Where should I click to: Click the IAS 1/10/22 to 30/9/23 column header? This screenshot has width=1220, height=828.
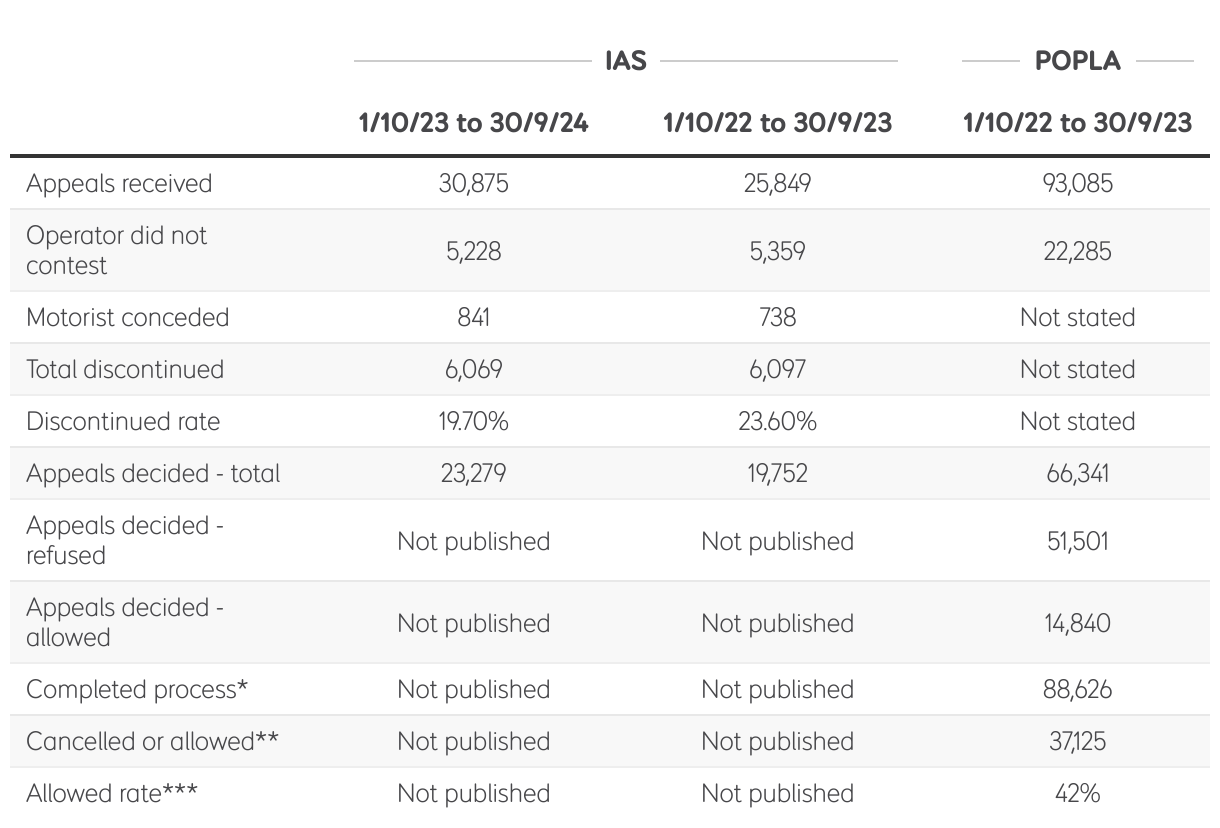[777, 123]
